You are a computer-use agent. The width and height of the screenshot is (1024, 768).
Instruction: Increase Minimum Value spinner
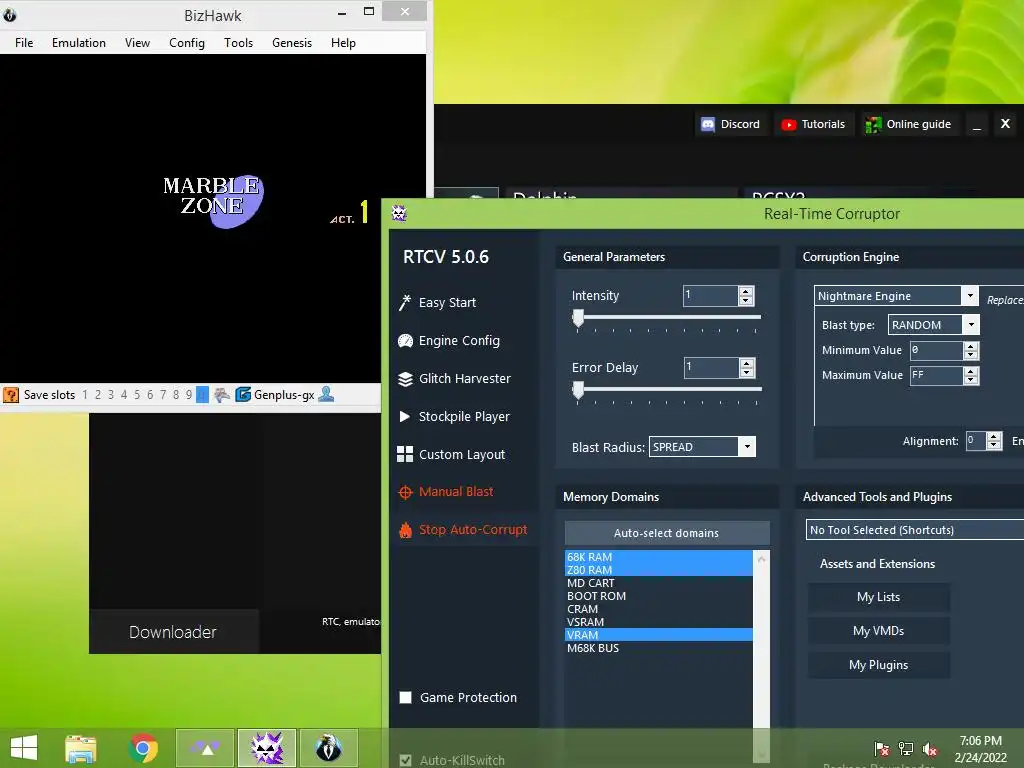tap(971, 346)
